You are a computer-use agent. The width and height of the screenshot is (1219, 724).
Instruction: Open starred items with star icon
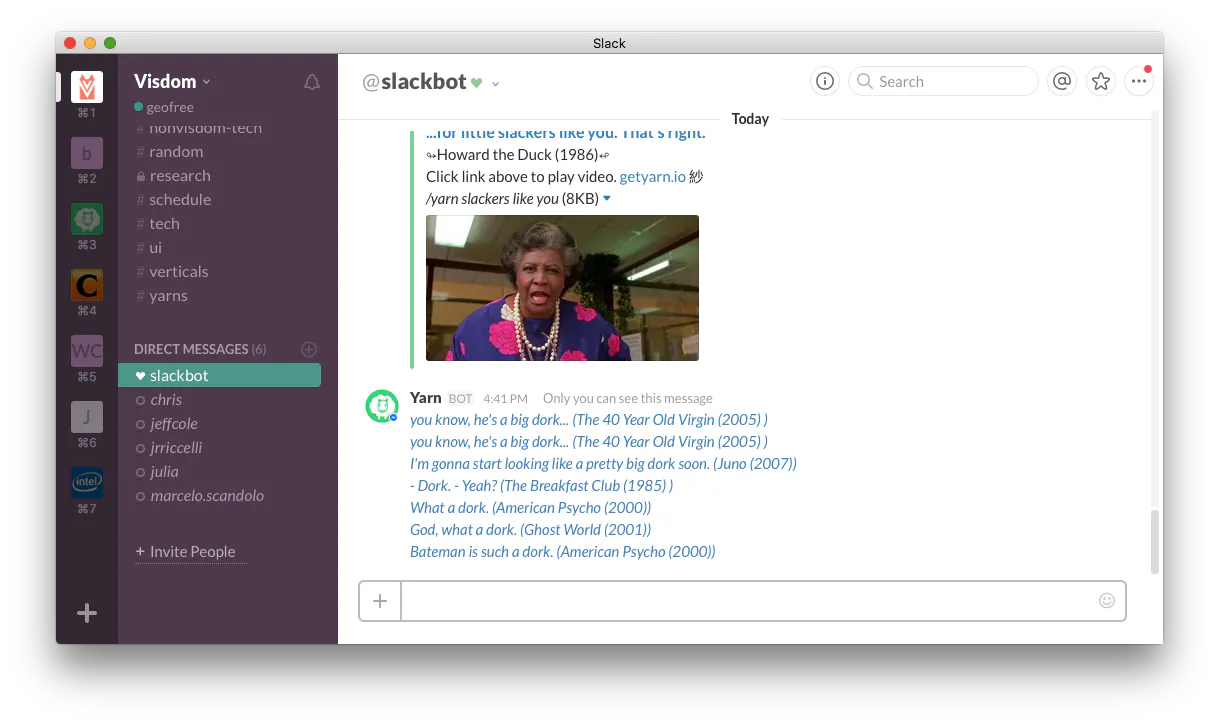pyautogui.click(x=1101, y=82)
